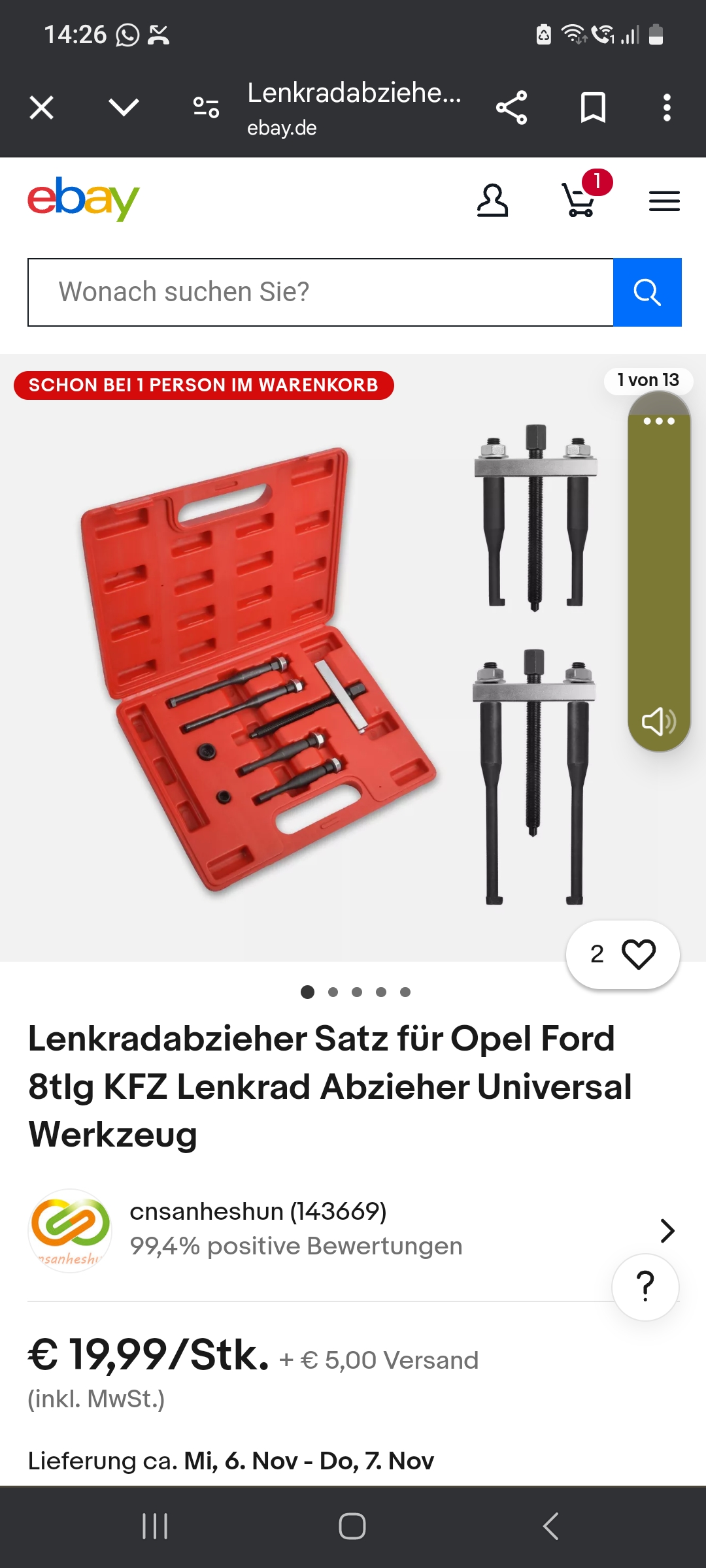Screen dimensions: 706x1568
Task: Open site settings tune icon
Action: tap(206, 108)
